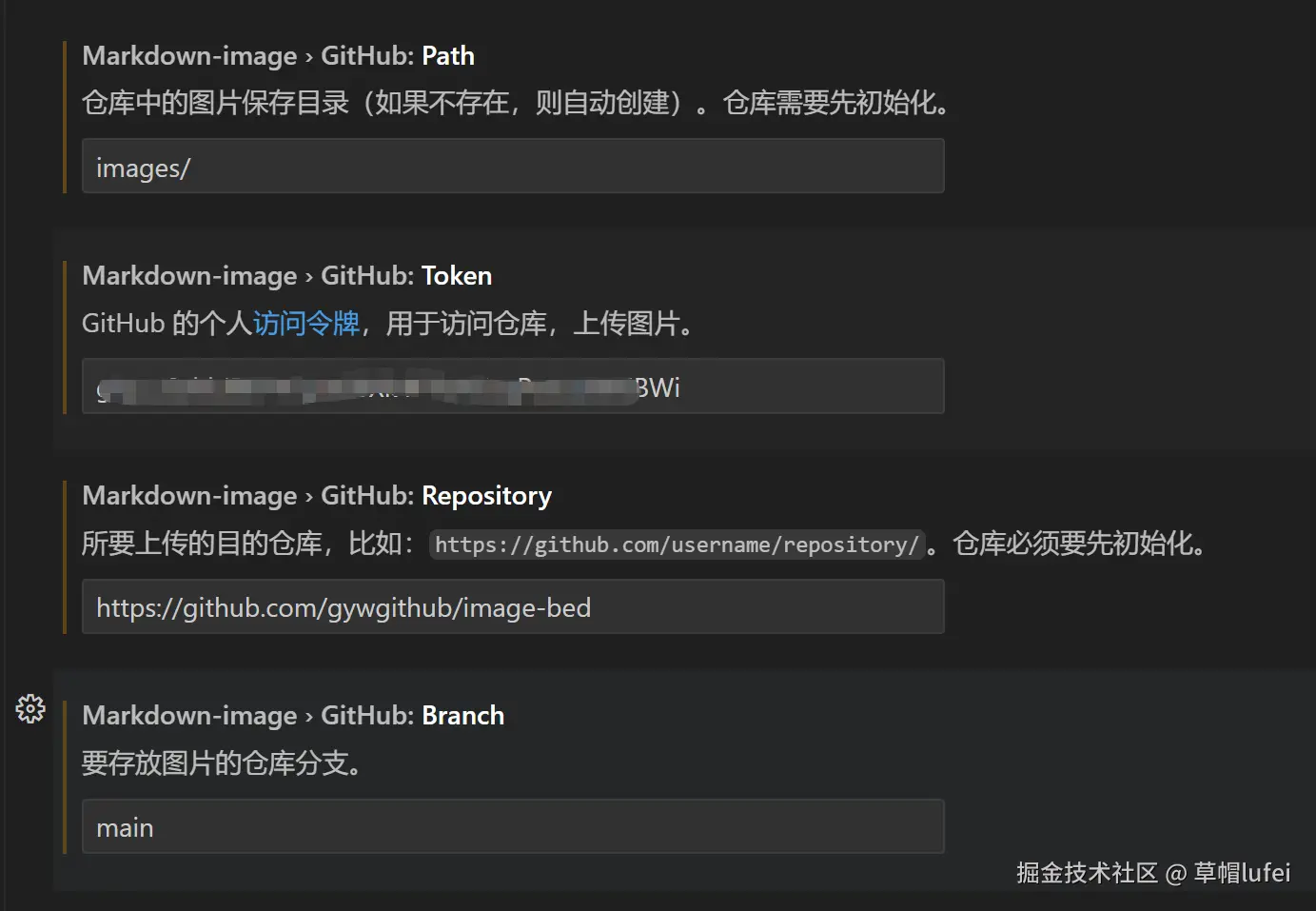This screenshot has height=911, width=1316.
Task: Click the Markdown-image GitHub: Token heading
Action: (286, 276)
